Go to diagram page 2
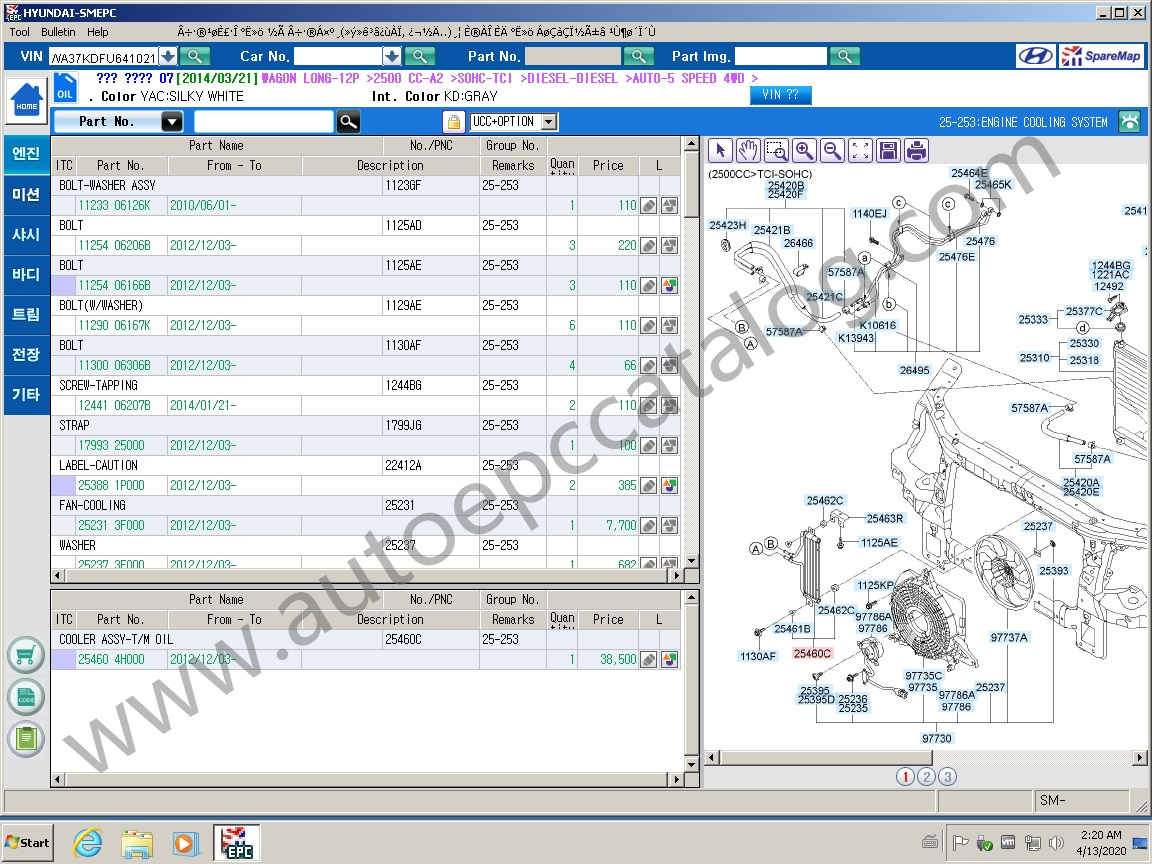This screenshot has height=864, width=1152. [926, 777]
